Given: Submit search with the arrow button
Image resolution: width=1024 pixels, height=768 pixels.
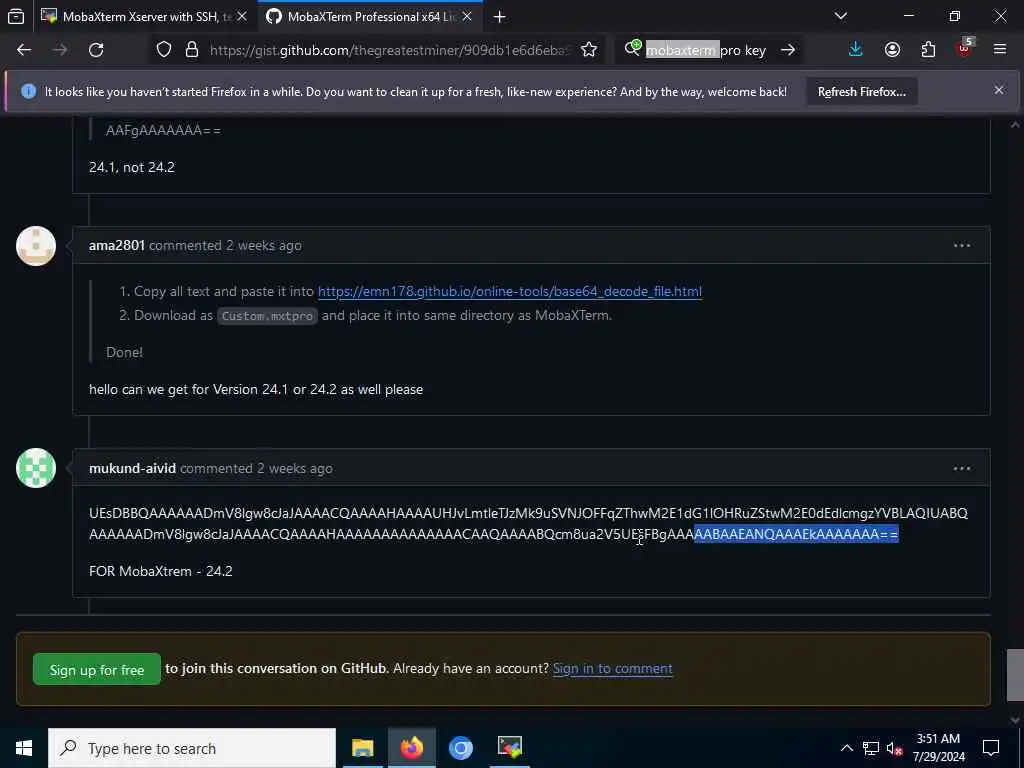Looking at the screenshot, I should click(788, 50).
